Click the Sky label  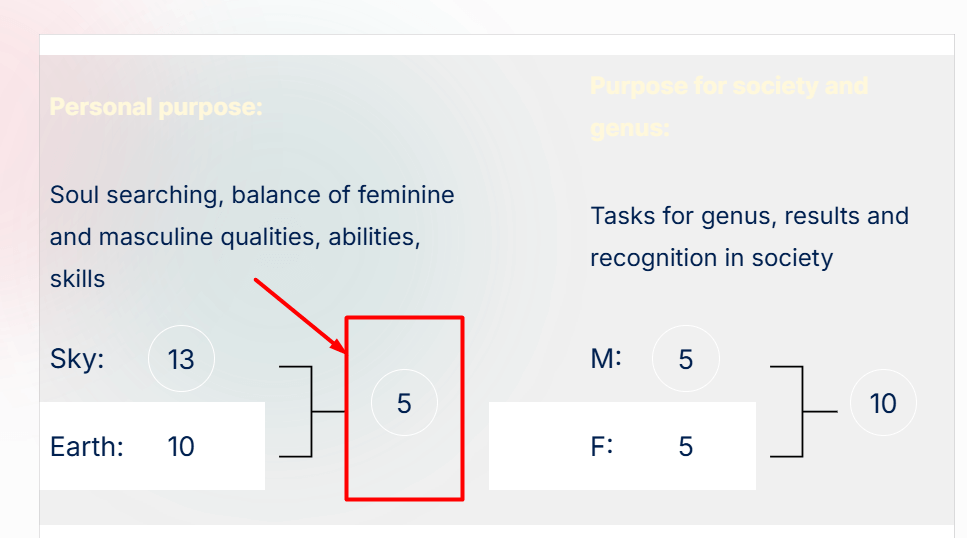[x=77, y=358]
